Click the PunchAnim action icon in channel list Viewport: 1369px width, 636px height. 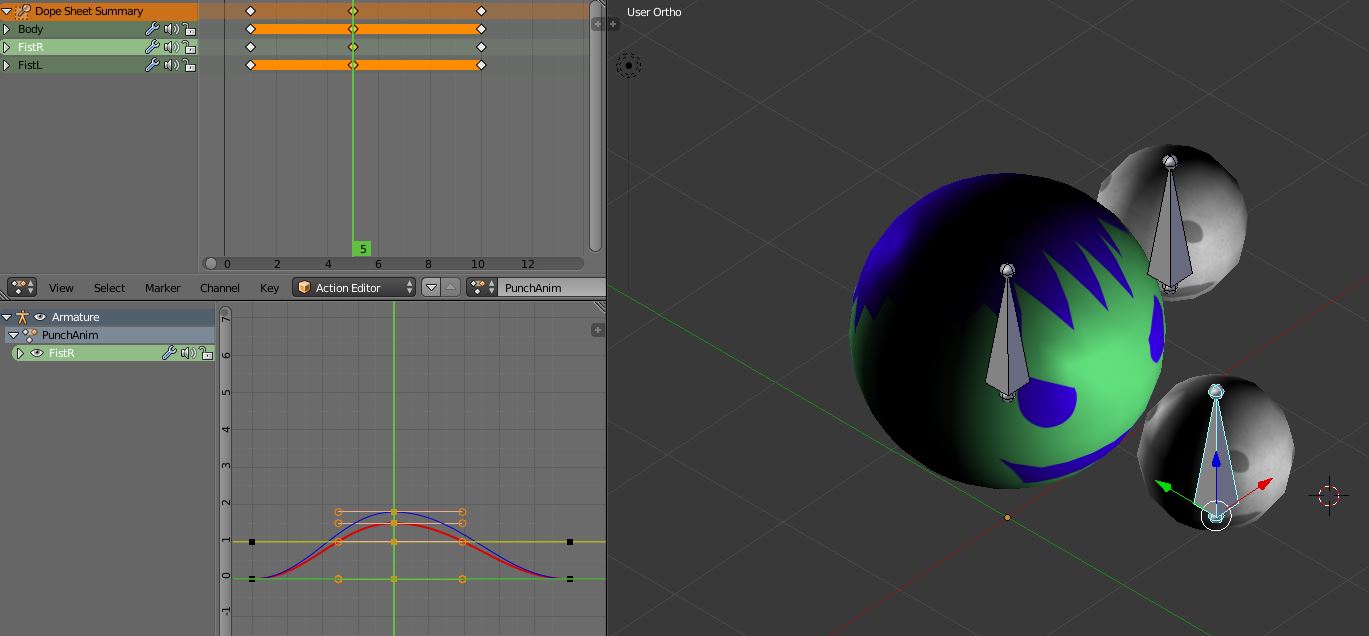point(30,335)
